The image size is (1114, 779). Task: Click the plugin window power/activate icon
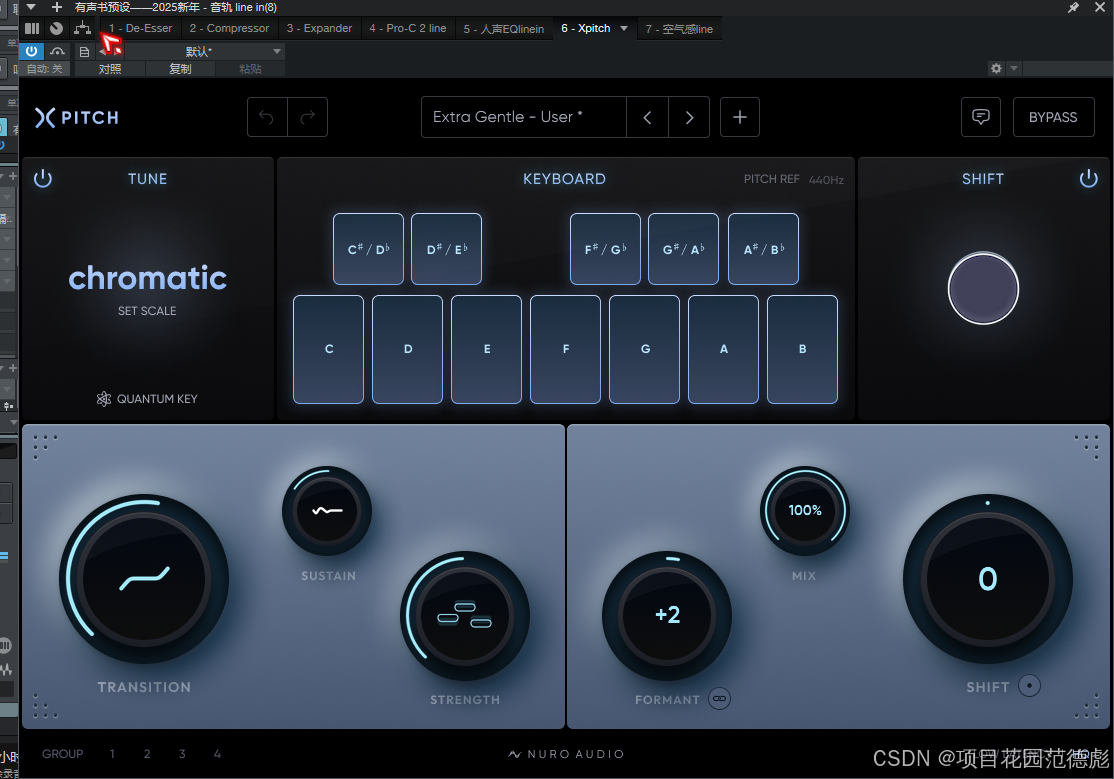[x=31, y=51]
